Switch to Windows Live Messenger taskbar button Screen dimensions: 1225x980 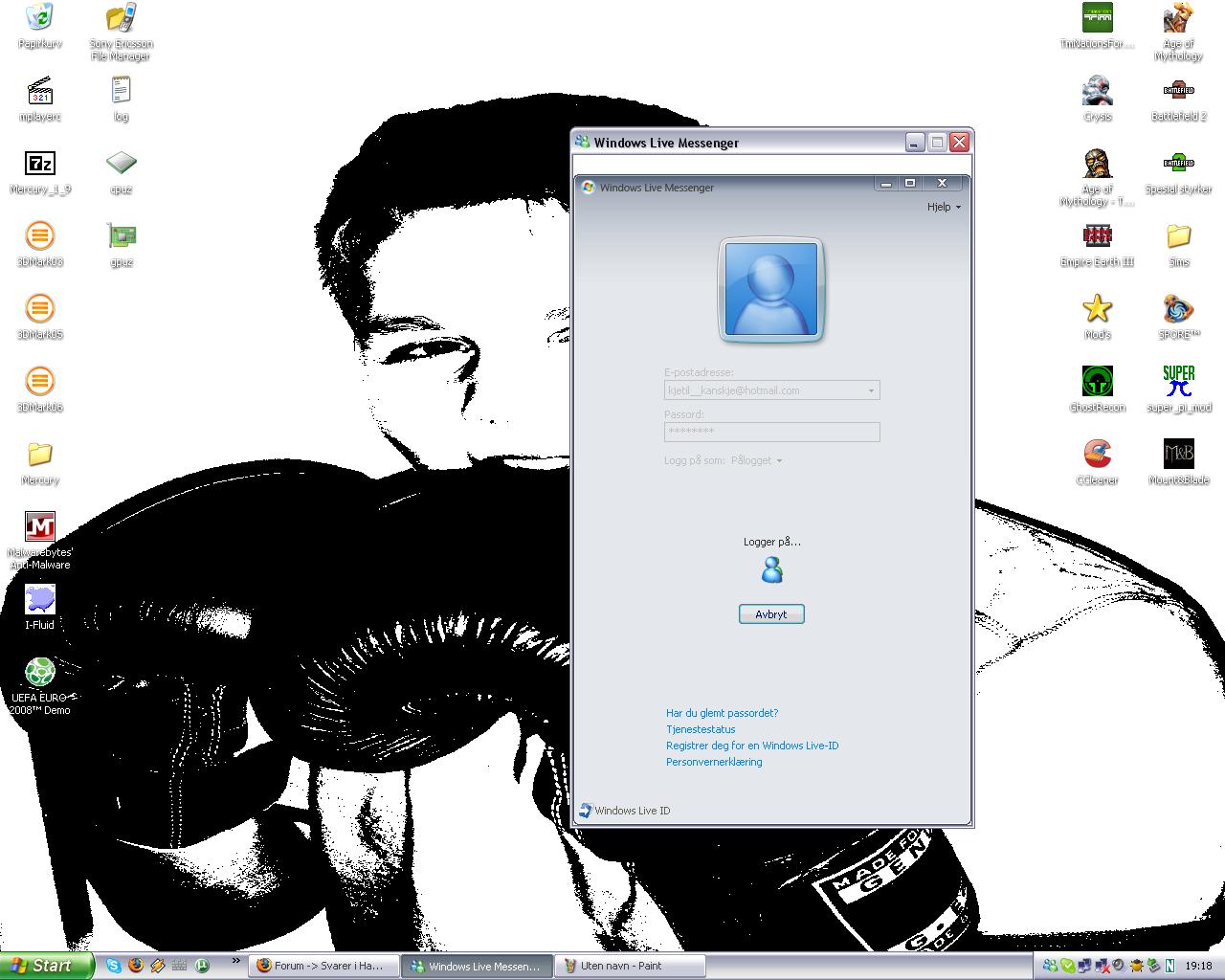(x=478, y=966)
